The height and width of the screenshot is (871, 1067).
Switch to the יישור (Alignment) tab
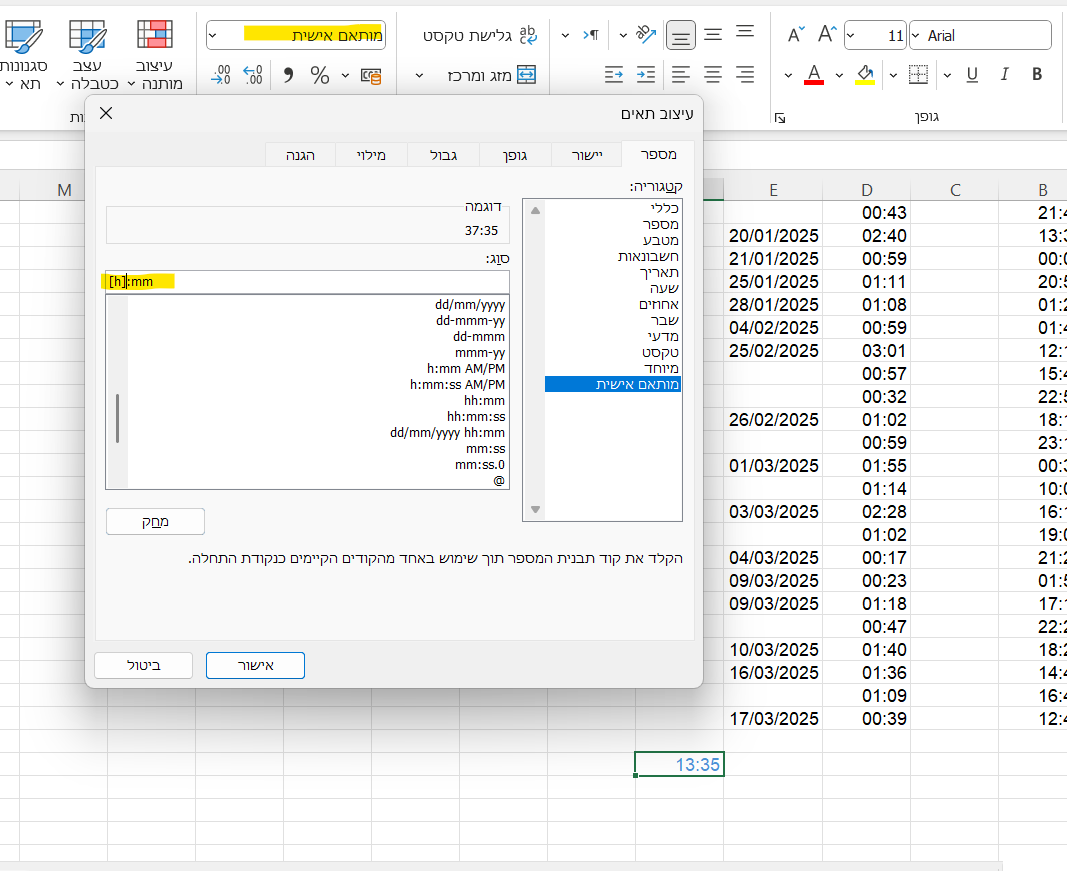[586, 154]
